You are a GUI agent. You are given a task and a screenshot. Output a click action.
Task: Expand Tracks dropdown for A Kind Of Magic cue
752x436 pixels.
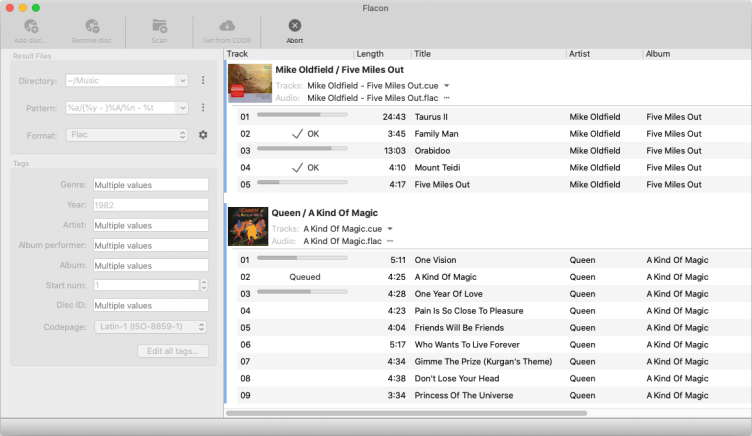coord(390,229)
